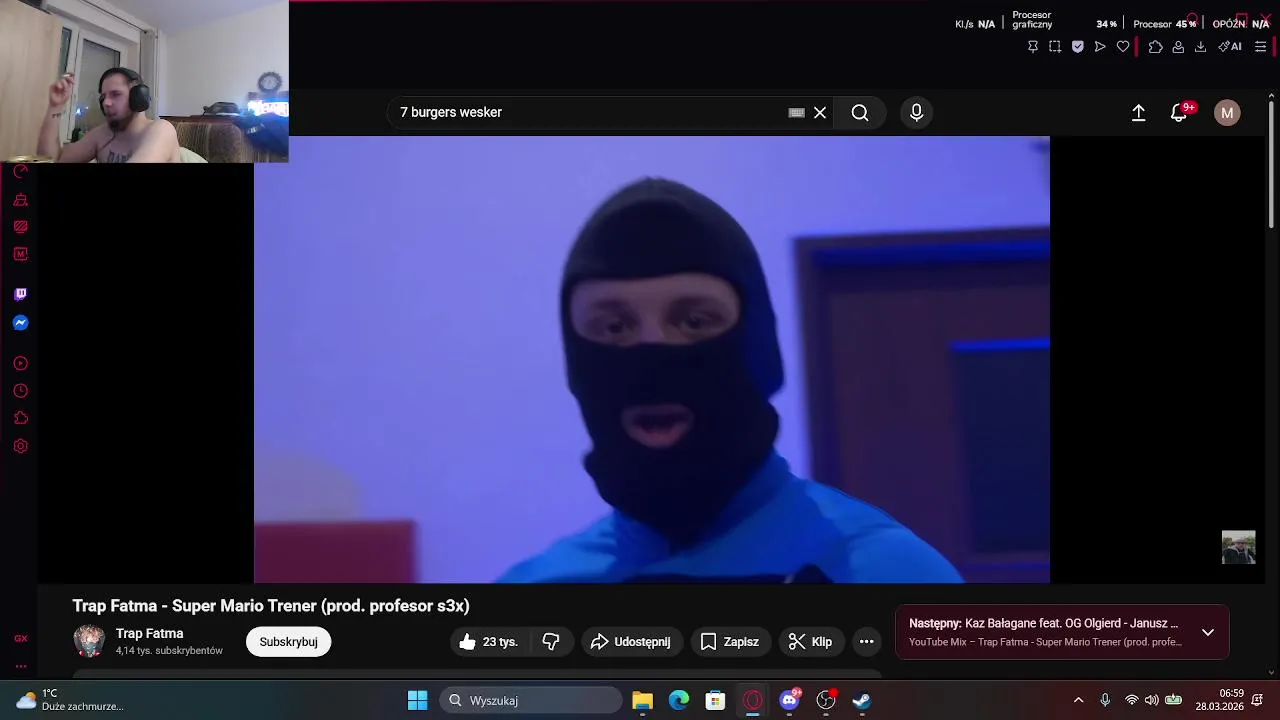Open OBS Studio from the taskbar
Viewport: 1280px width, 720px height.
[x=826, y=700]
